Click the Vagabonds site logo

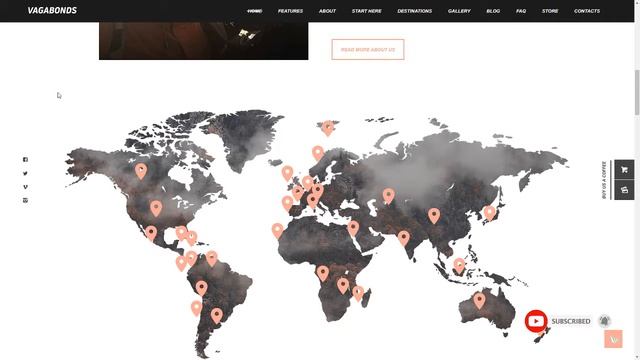click(52, 10)
